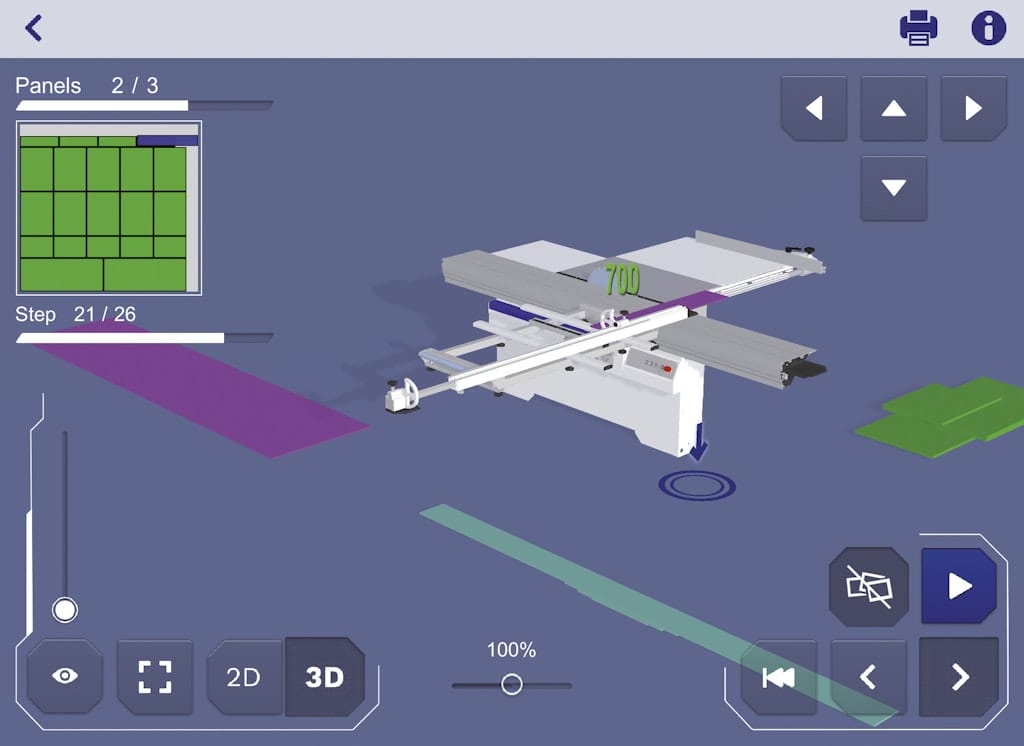The height and width of the screenshot is (746, 1024).
Task: Click the back arrow in header
Action: tap(34, 28)
